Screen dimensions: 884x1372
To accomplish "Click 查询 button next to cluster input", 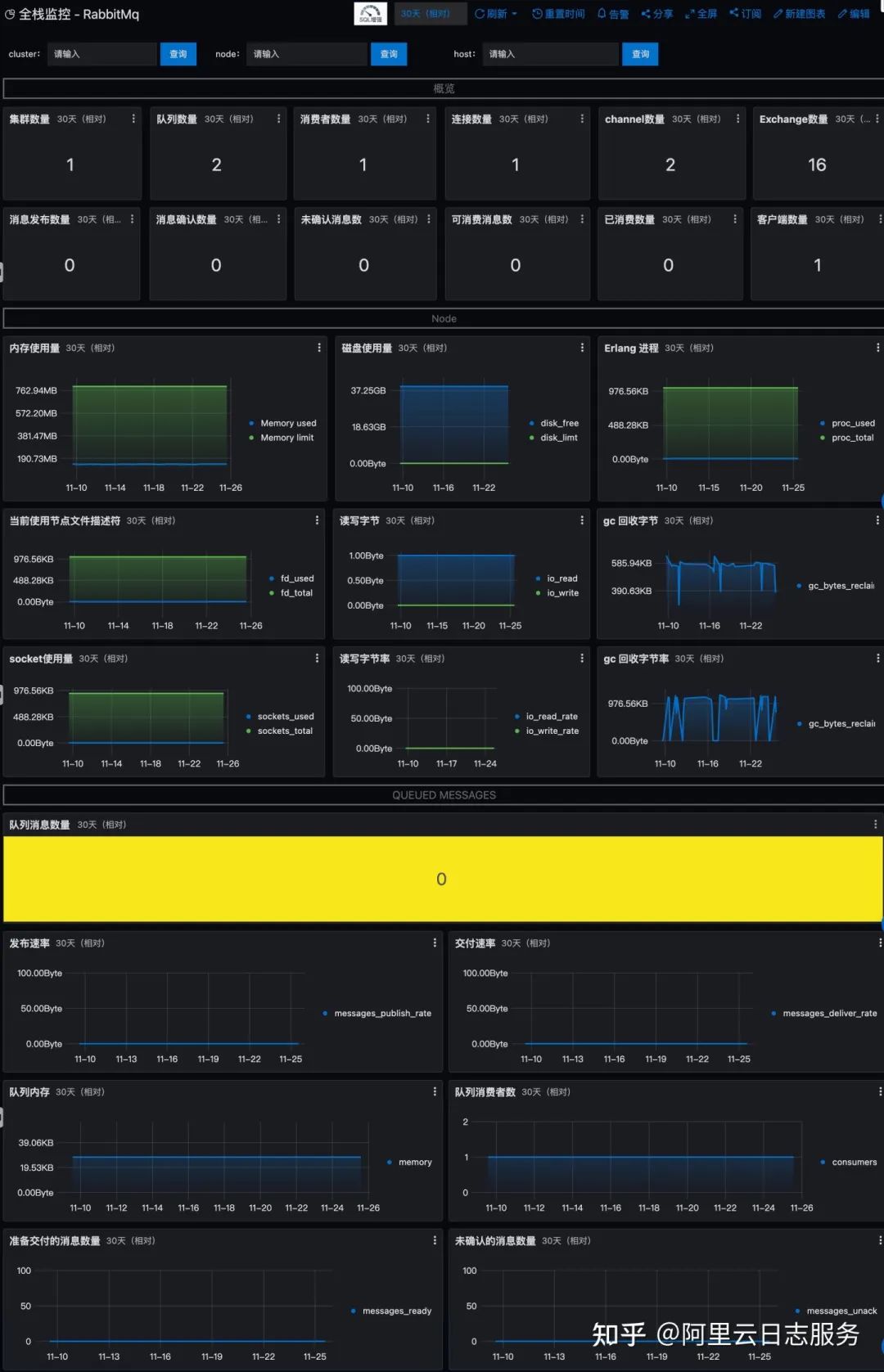I will (x=178, y=54).
